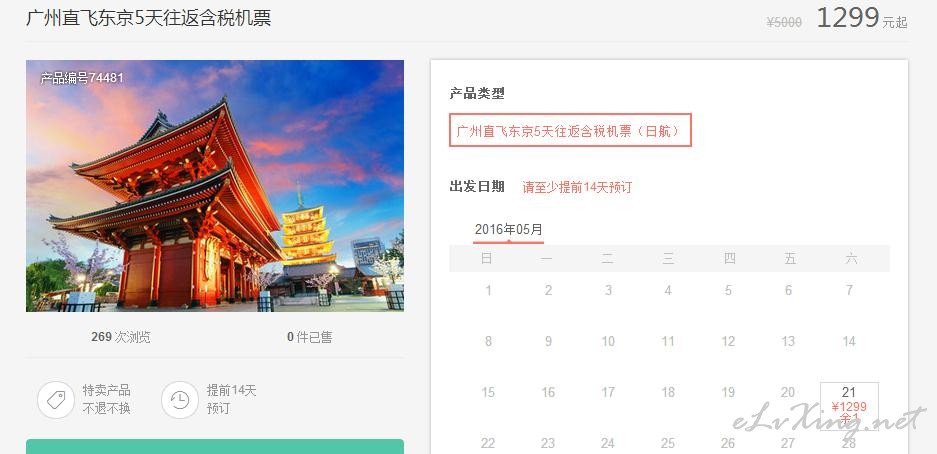This screenshot has height=454, width=937.
Task: Click the clock advance-booking icon
Action: click(x=179, y=400)
